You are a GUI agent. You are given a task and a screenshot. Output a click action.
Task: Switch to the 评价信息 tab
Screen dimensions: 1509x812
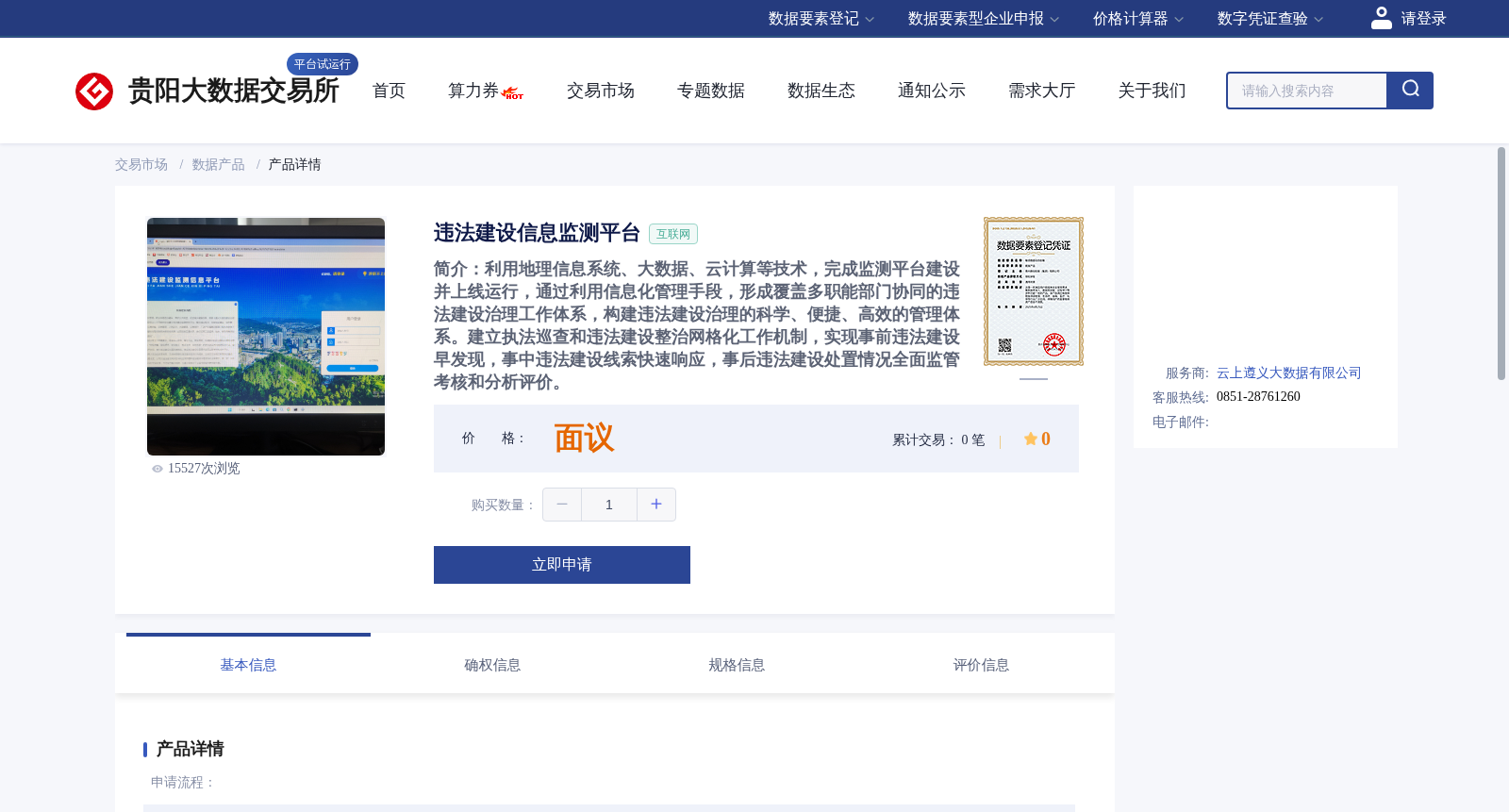pos(981,665)
